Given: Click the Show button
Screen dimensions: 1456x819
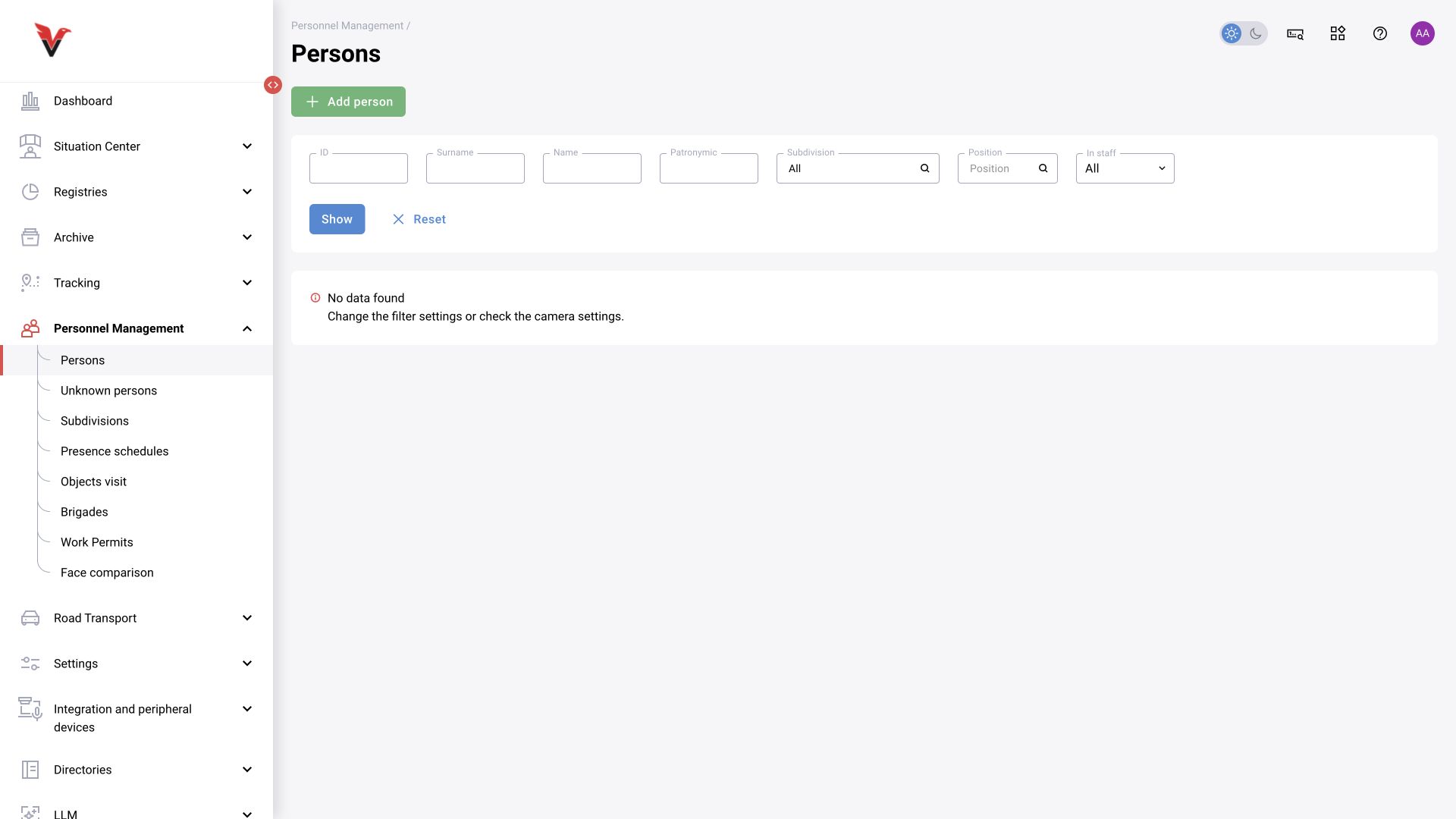Looking at the screenshot, I should [x=337, y=219].
